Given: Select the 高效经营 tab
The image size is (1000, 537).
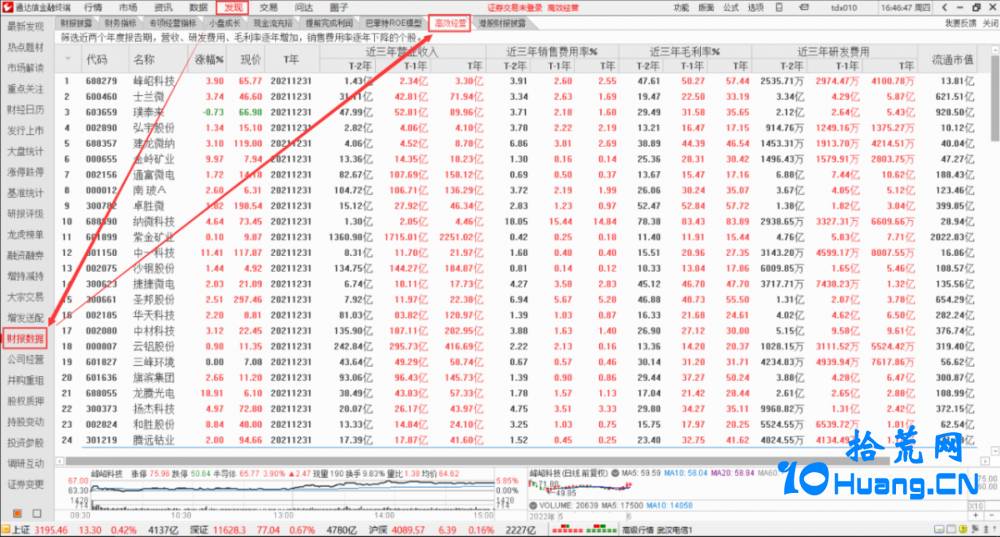Looking at the screenshot, I should pos(450,24).
